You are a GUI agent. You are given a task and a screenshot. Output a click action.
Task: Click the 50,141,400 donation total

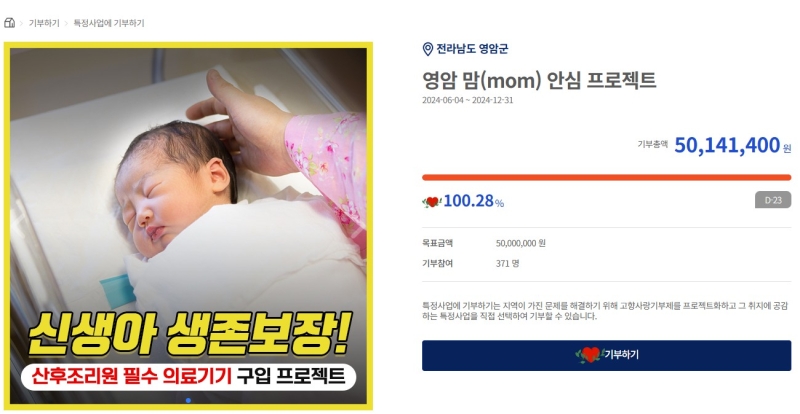727,145
